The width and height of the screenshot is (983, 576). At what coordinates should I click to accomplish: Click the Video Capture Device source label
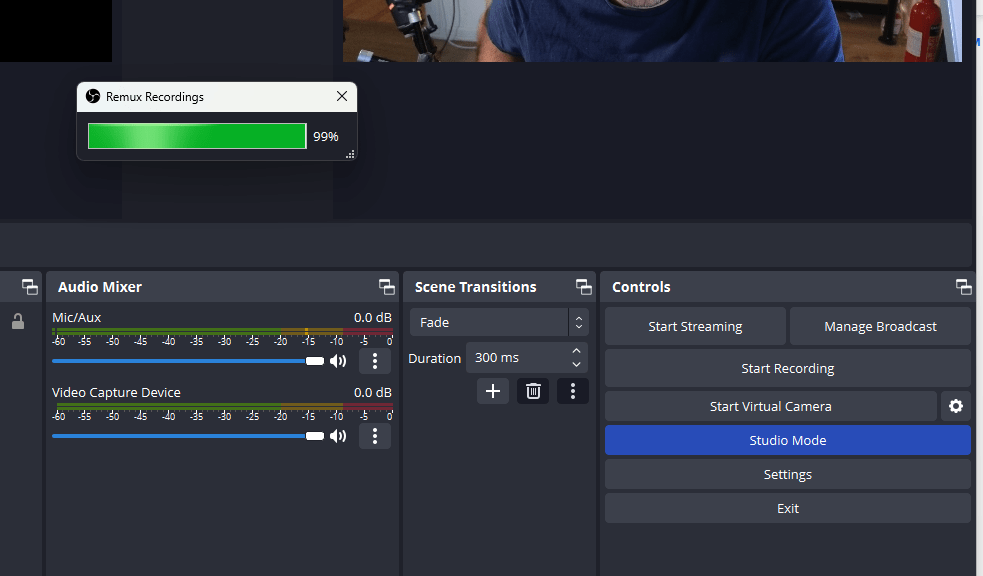tap(116, 392)
